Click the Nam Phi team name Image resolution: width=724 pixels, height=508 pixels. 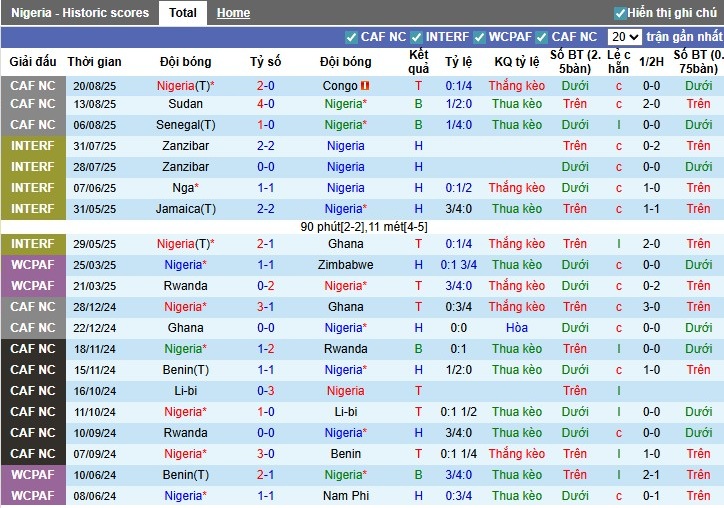pyautogui.click(x=345, y=496)
